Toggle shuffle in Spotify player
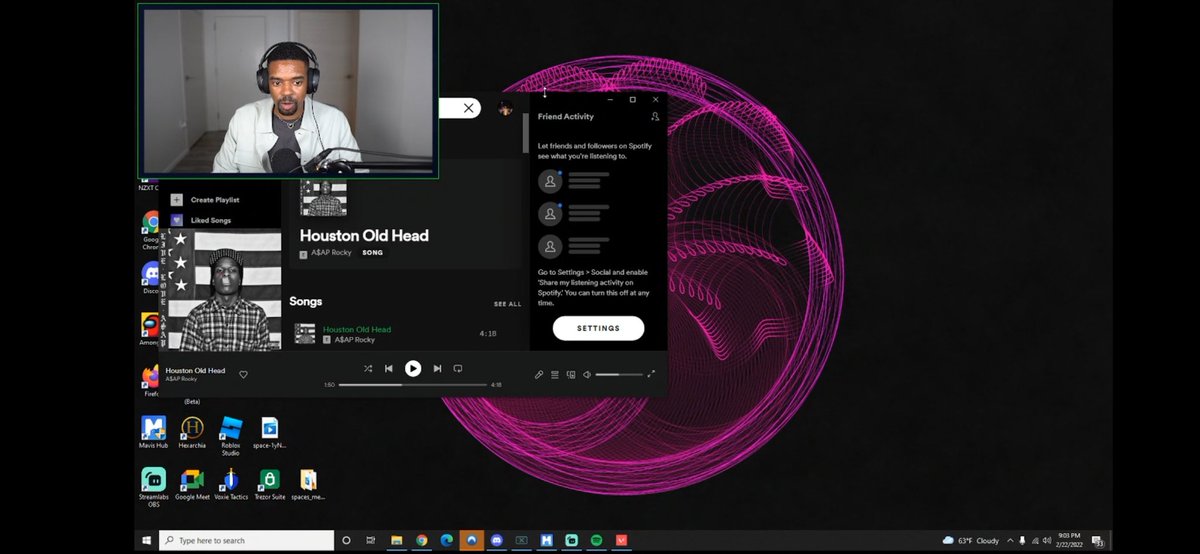 click(367, 369)
